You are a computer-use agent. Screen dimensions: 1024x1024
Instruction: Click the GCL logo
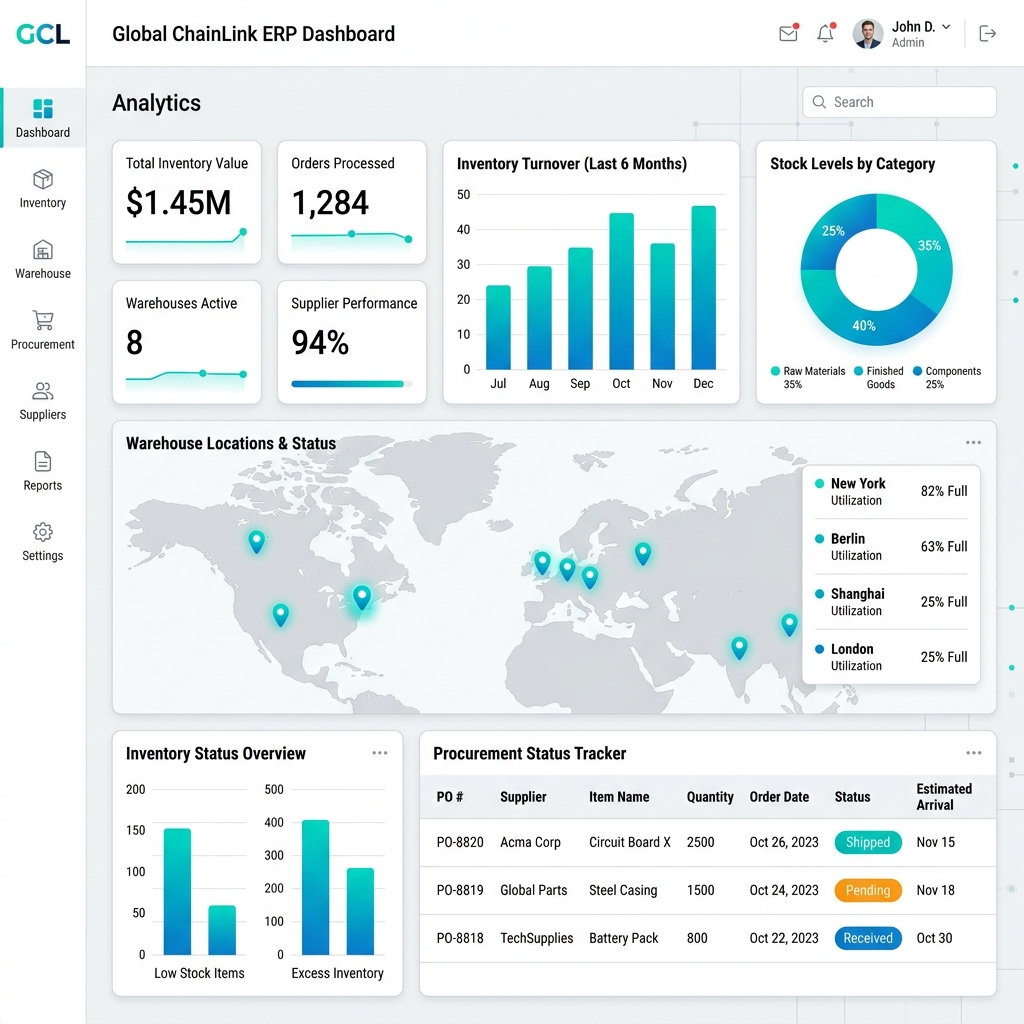click(x=43, y=34)
